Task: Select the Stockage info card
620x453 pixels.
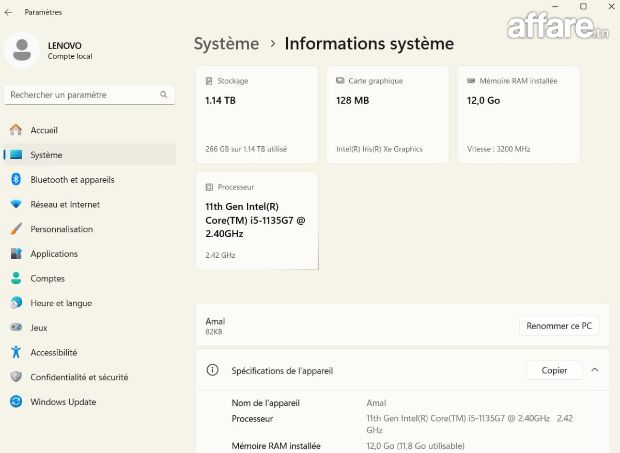Action: 257,115
